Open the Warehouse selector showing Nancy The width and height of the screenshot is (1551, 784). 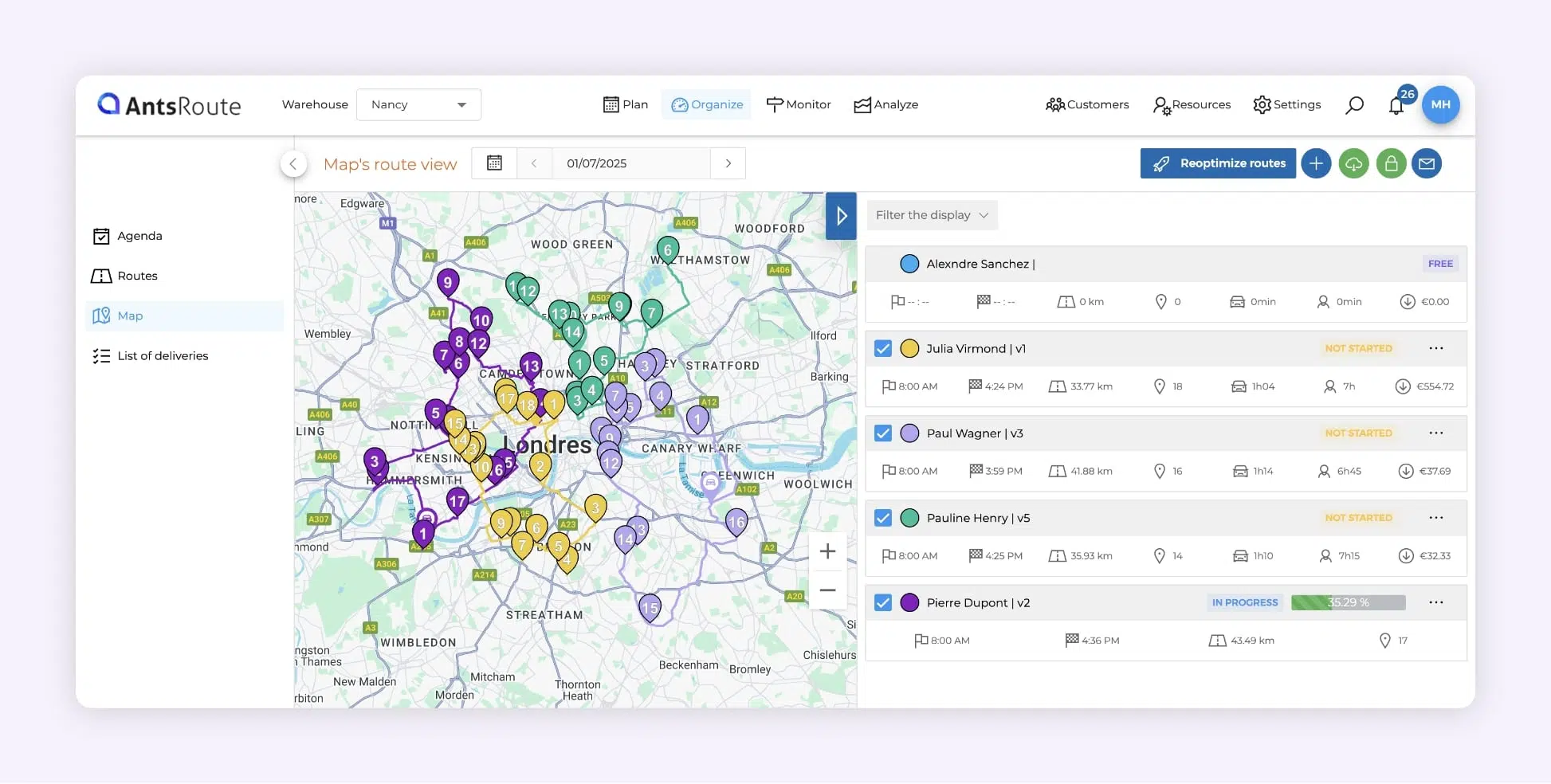click(x=418, y=104)
